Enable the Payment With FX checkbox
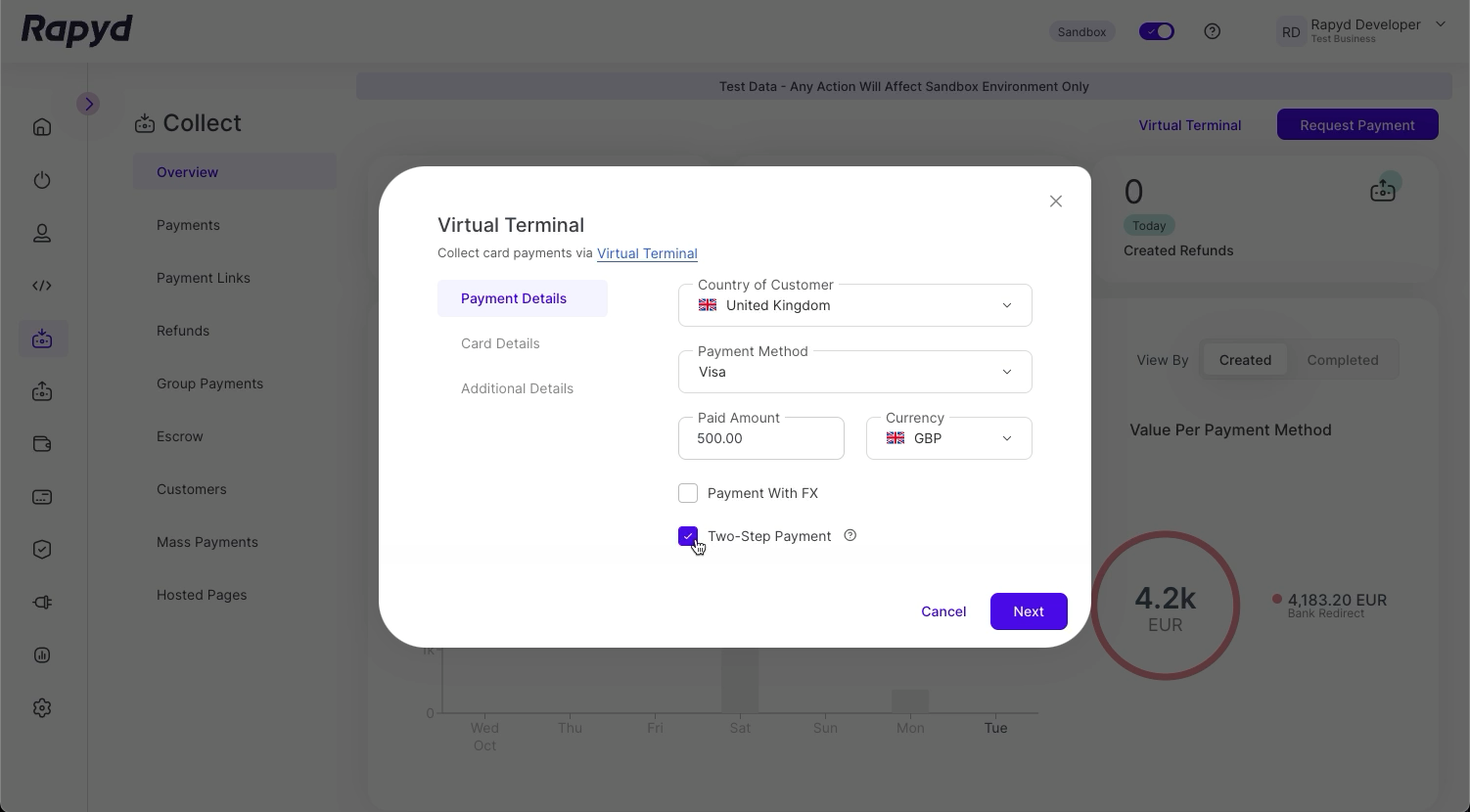Screen dimensions: 1470x812 688,493
